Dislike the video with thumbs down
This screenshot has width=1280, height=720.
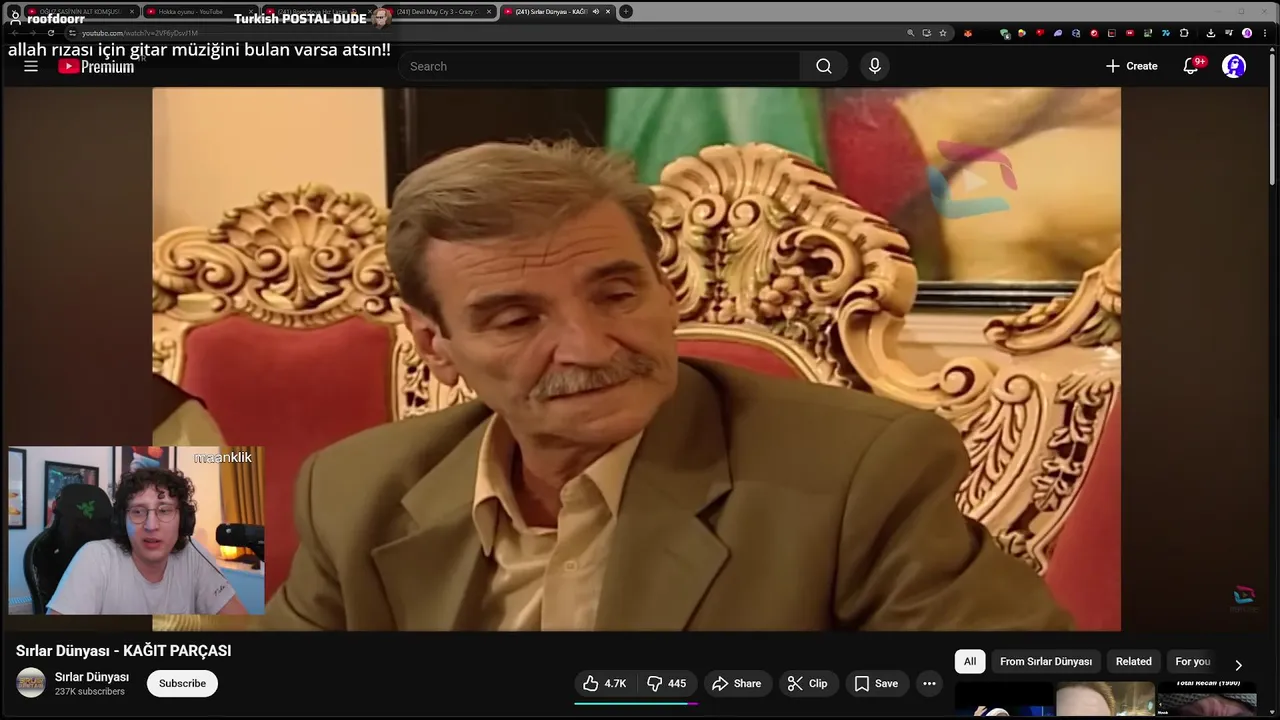click(x=666, y=683)
